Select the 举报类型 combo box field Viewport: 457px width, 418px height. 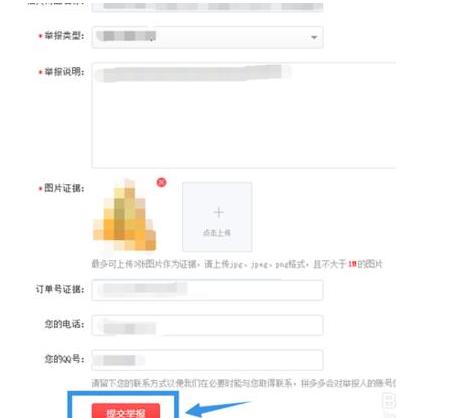click(207, 37)
